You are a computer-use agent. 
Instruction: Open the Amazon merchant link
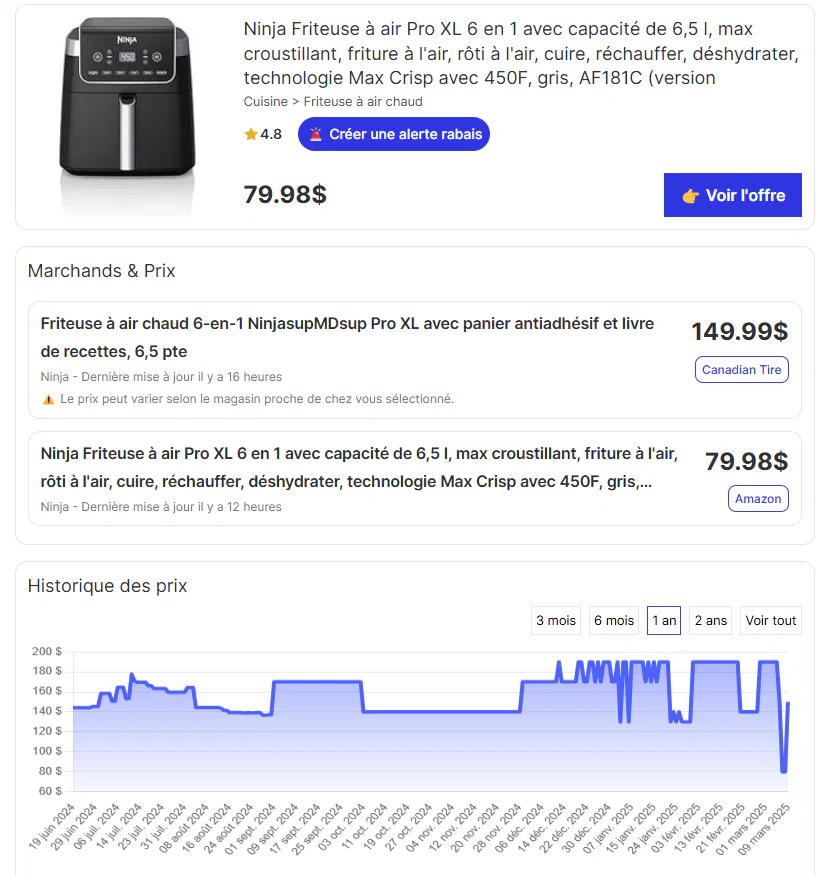[758, 499]
